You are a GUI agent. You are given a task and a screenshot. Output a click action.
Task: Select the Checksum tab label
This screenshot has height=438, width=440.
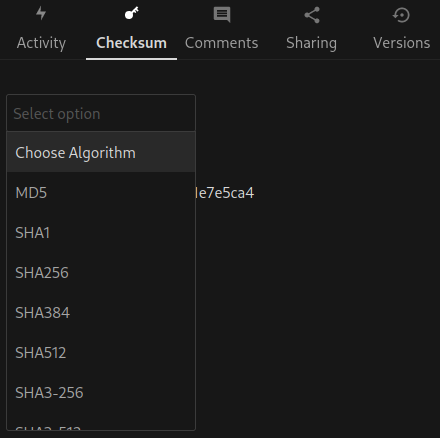(x=131, y=43)
